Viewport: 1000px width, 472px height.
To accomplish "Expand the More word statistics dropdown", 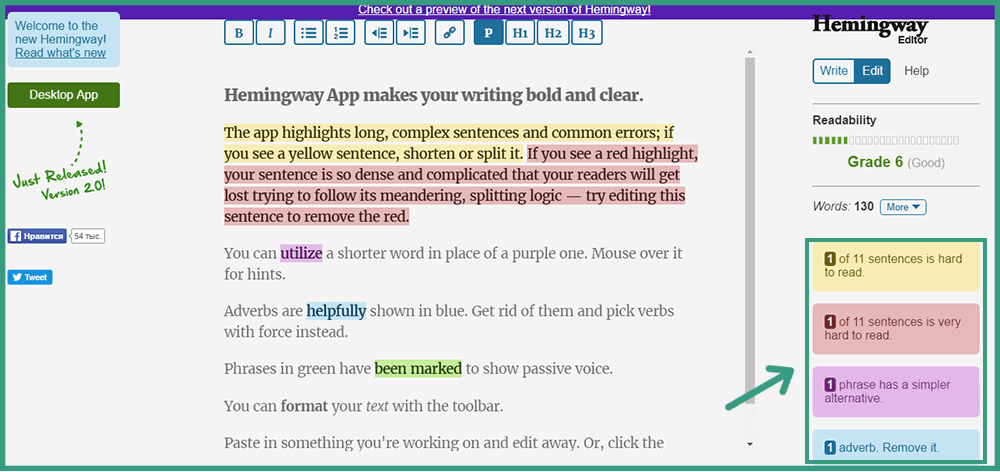I will (902, 207).
